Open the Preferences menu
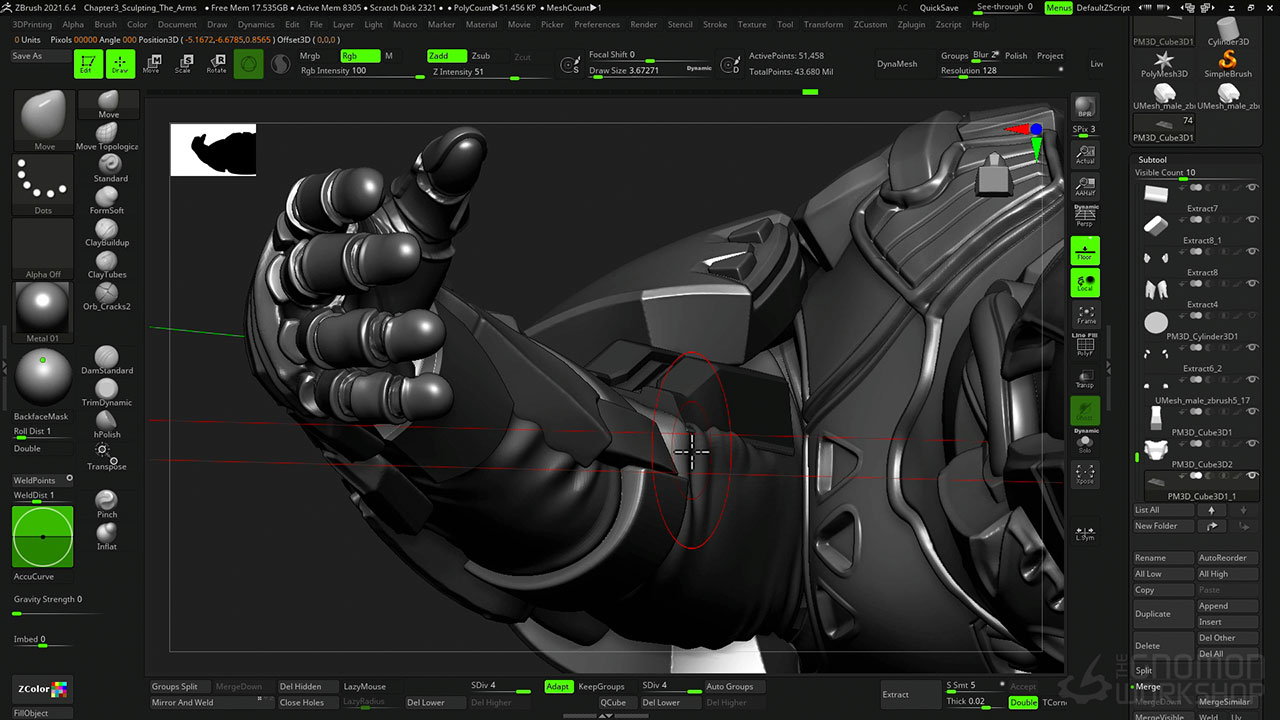 point(597,24)
